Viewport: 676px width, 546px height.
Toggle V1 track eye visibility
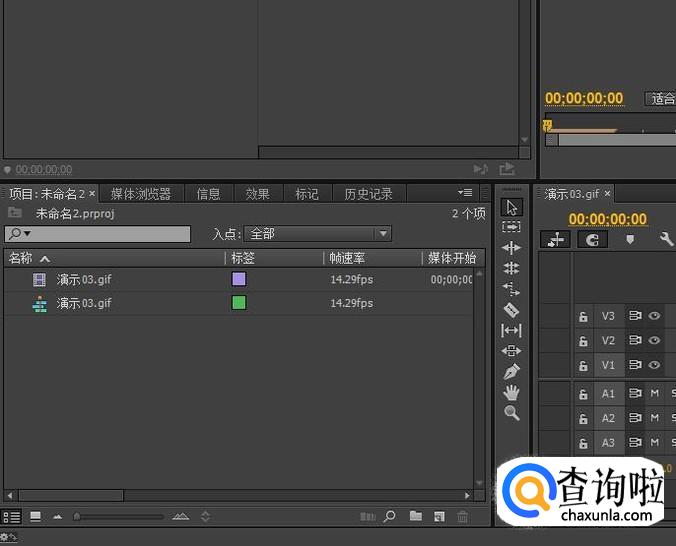(x=655, y=366)
